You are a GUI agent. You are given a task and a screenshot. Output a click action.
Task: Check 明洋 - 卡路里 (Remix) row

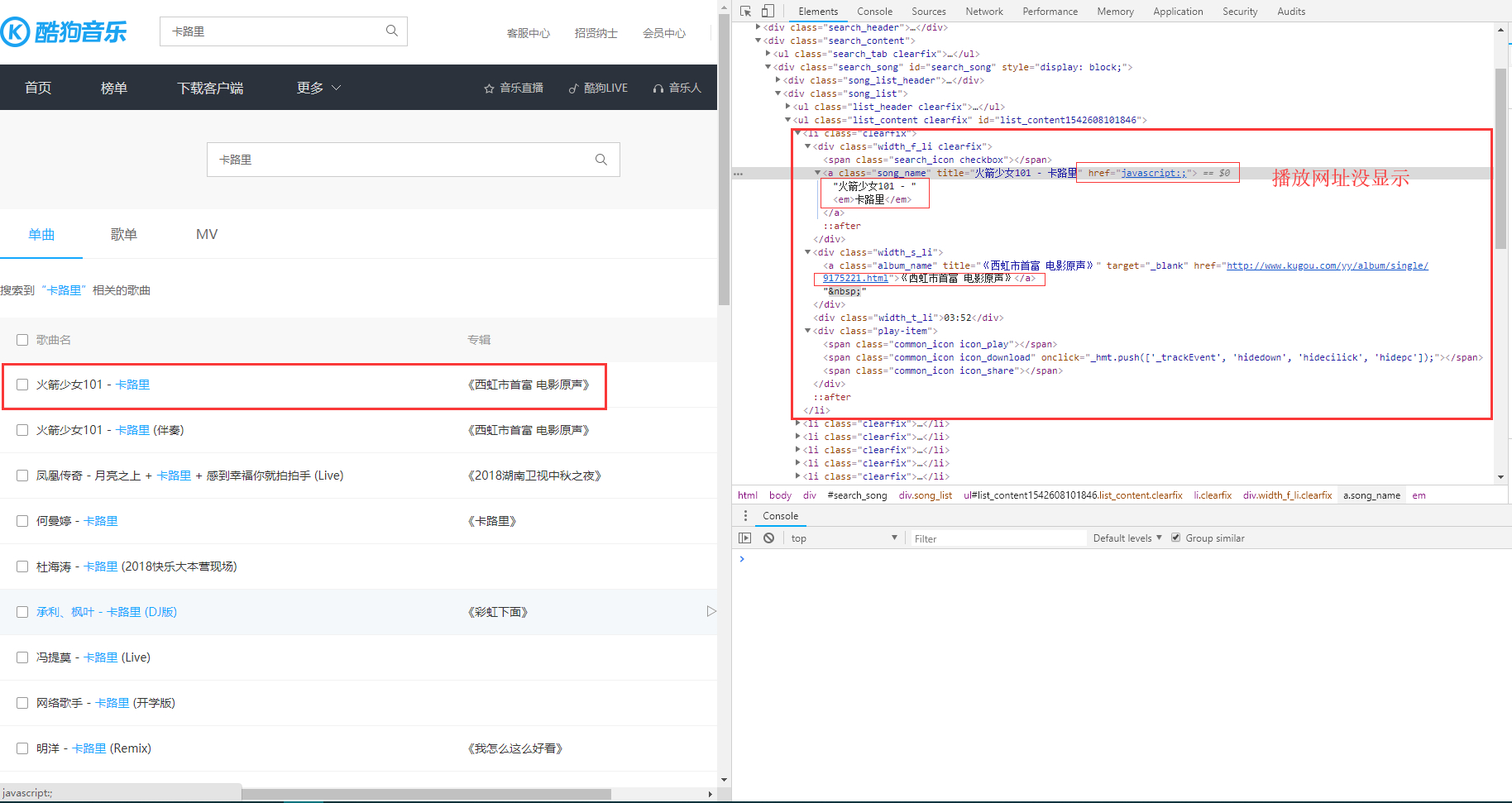[22, 748]
